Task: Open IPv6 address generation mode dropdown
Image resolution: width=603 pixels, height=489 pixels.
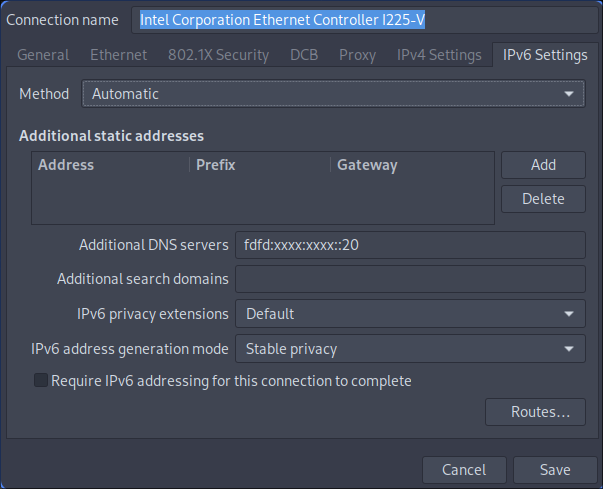Action: [410, 349]
